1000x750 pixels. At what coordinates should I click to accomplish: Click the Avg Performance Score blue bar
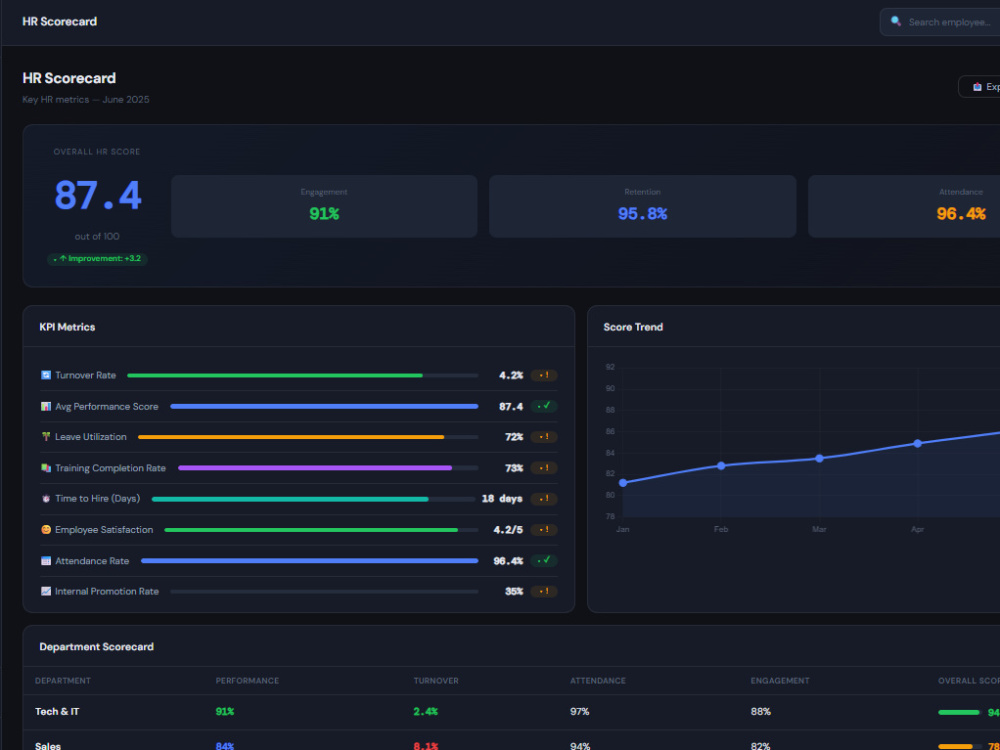[324, 406]
